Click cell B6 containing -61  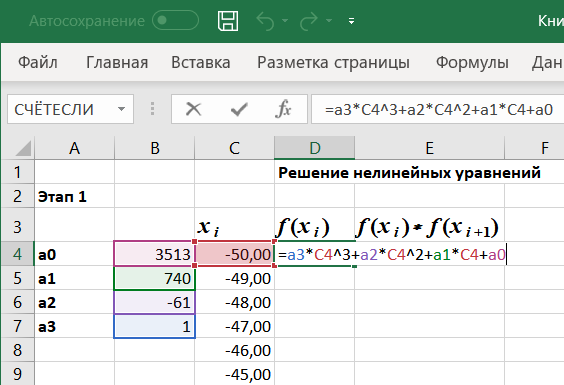[155, 302]
